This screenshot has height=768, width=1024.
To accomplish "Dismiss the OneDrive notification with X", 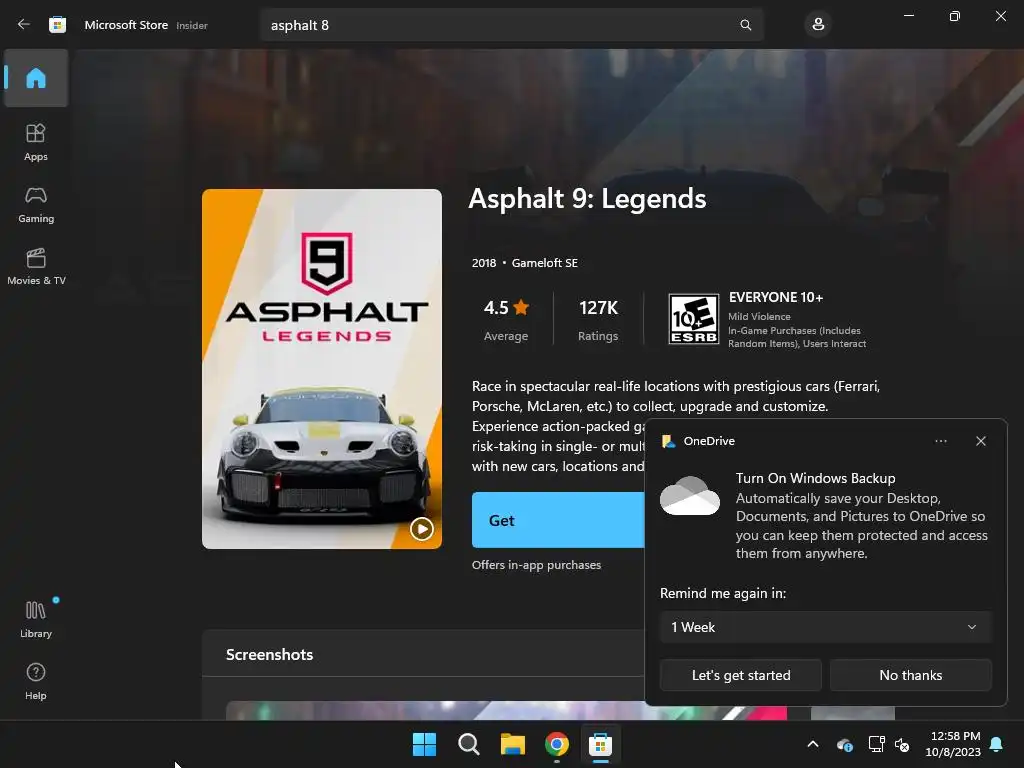I will click(x=980, y=441).
